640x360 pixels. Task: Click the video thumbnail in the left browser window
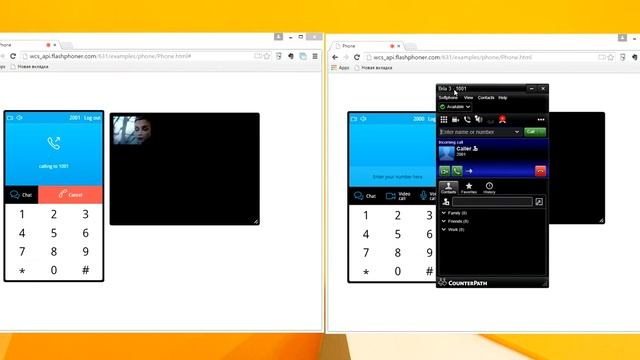click(x=132, y=130)
